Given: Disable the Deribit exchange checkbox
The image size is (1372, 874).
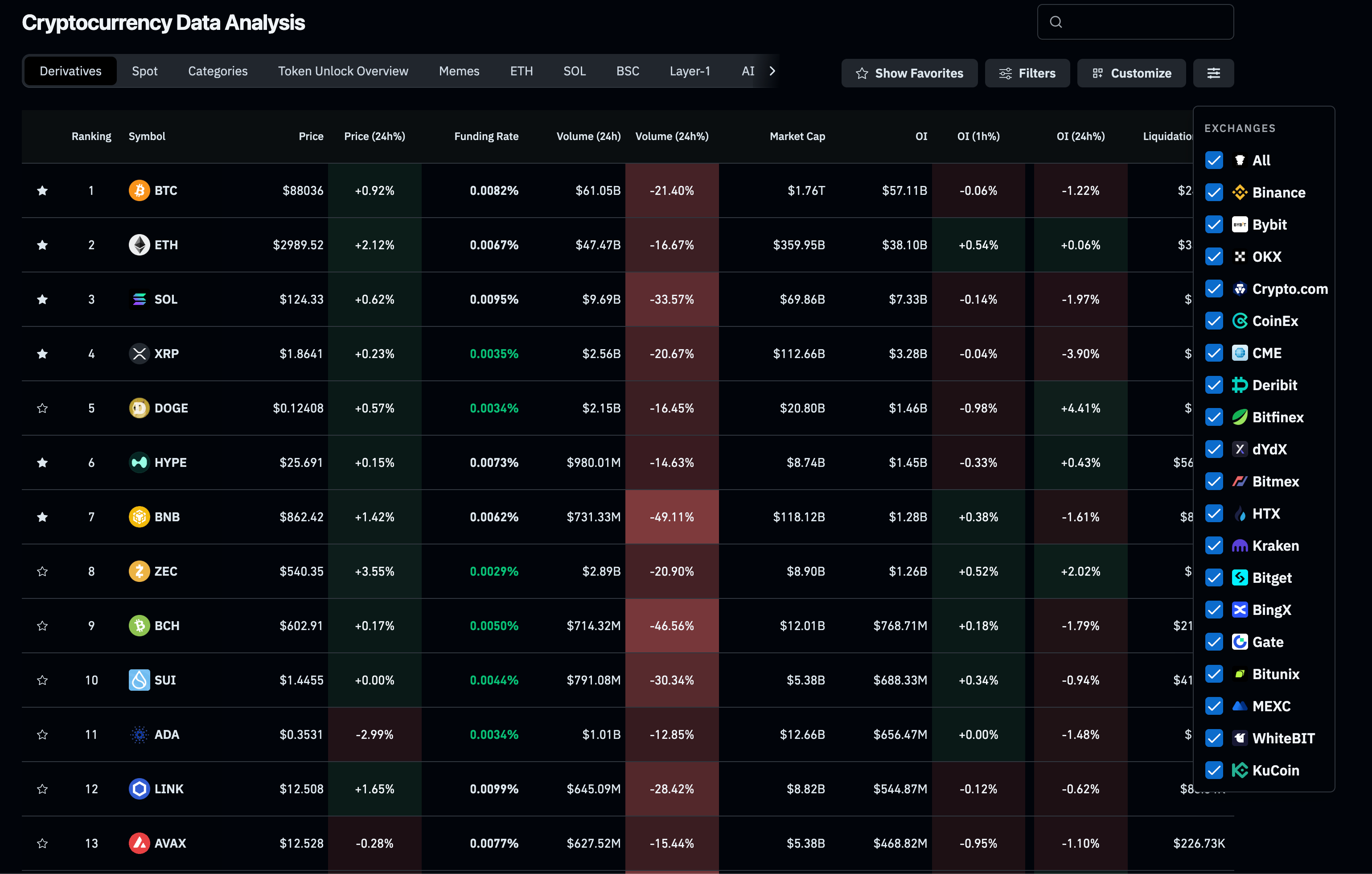Looking at the screenshot, I should (x=1214, y=385).
